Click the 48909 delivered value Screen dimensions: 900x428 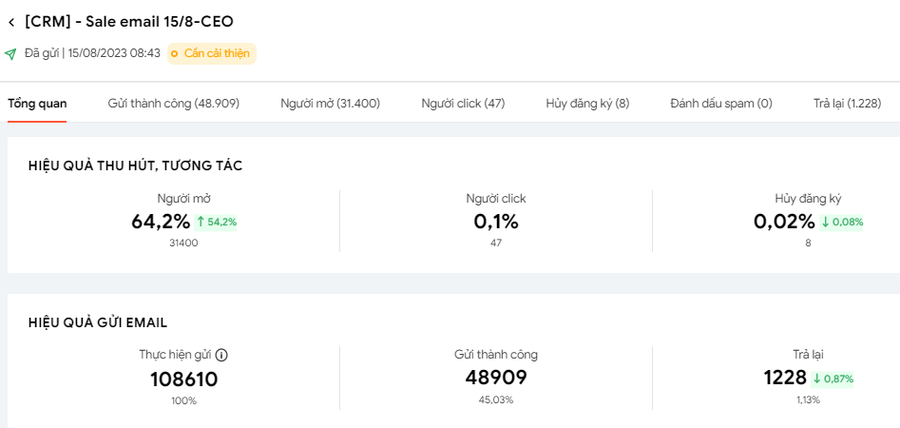pos(496,378)
